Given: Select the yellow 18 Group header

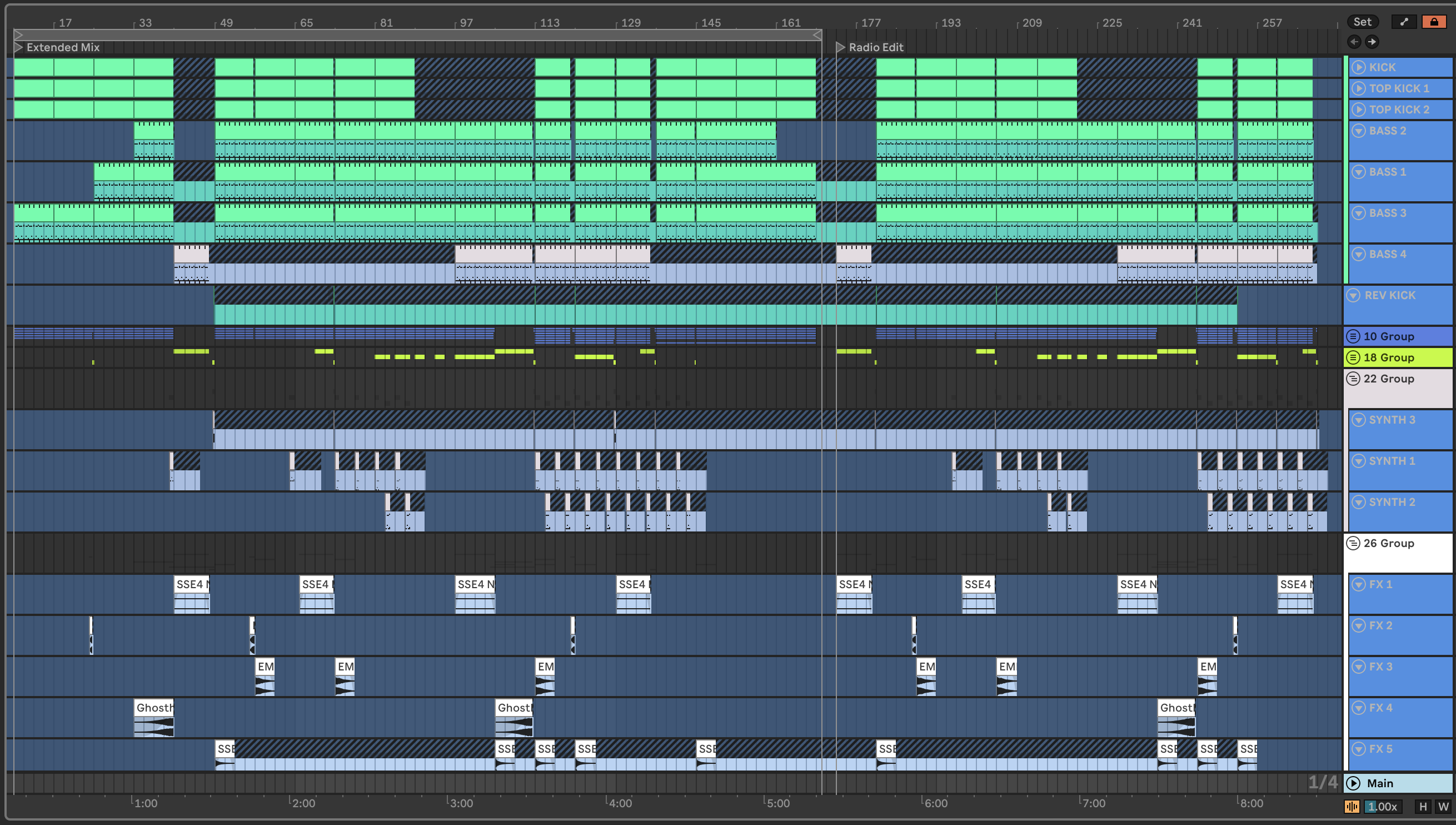Looking at the screenshot, I should pos(1398,357).
